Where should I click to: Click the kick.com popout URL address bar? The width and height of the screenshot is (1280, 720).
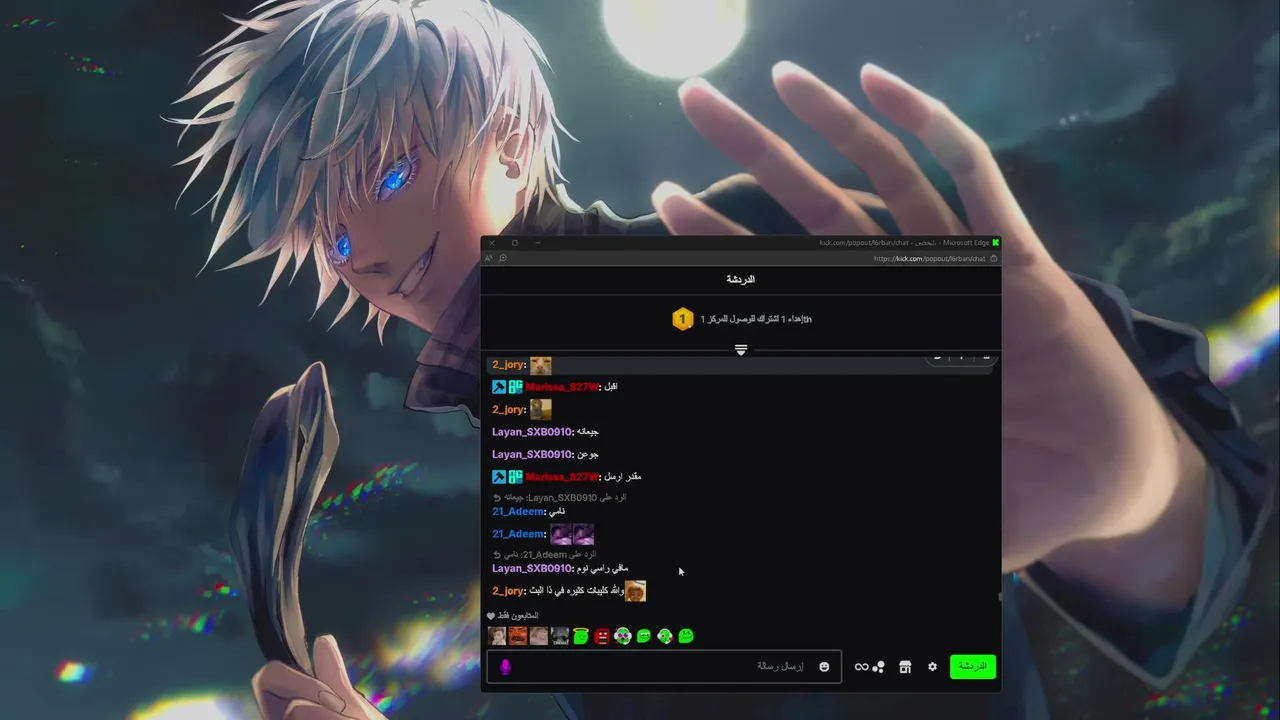coord(929,258)
